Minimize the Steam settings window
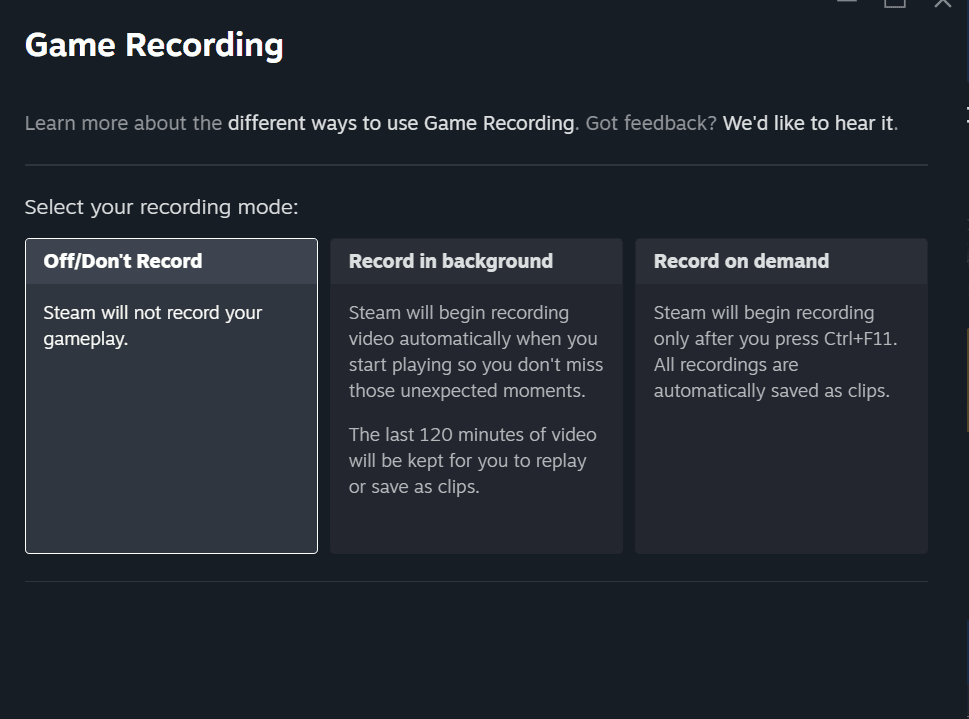 [845, 5]
